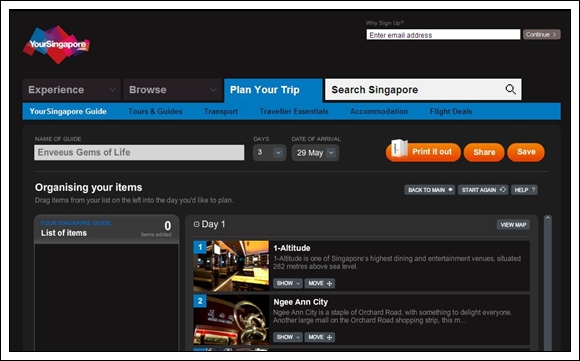Click the Ngee Ann City title
Image resolution: width=580 pixels, height=361 pixels.
coord(300,302)
